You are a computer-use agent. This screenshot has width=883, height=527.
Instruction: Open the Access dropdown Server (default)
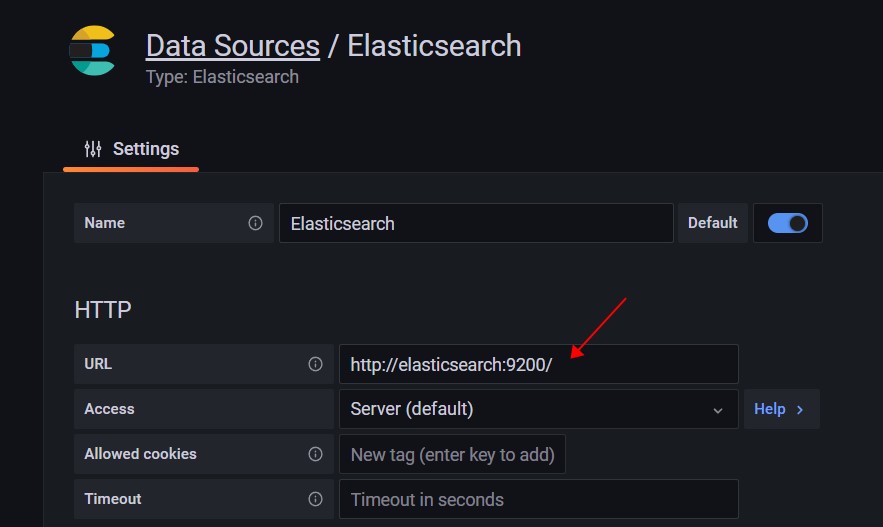tap(538, 409)
